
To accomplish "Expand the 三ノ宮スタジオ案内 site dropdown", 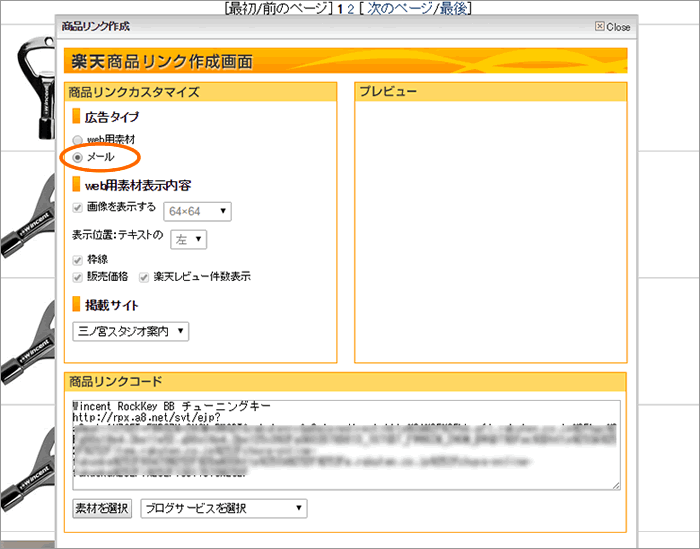I will click(131, 331).
